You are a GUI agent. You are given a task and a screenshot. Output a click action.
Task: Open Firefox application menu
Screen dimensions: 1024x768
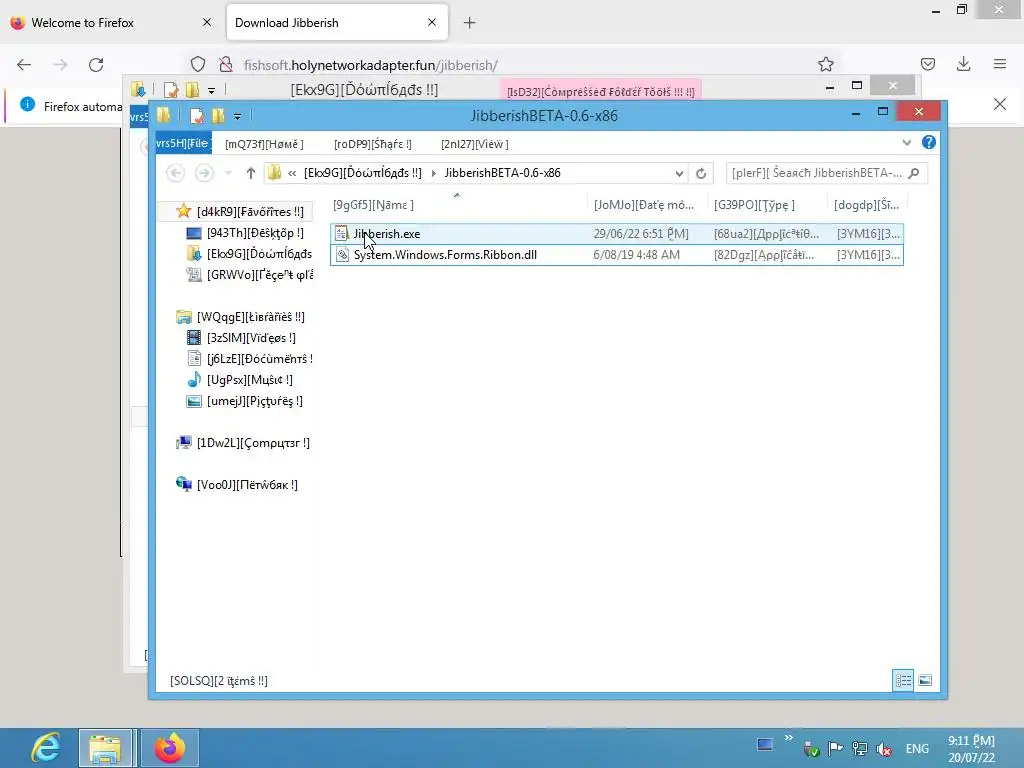pyautogui.click(x=1000, y=64)
